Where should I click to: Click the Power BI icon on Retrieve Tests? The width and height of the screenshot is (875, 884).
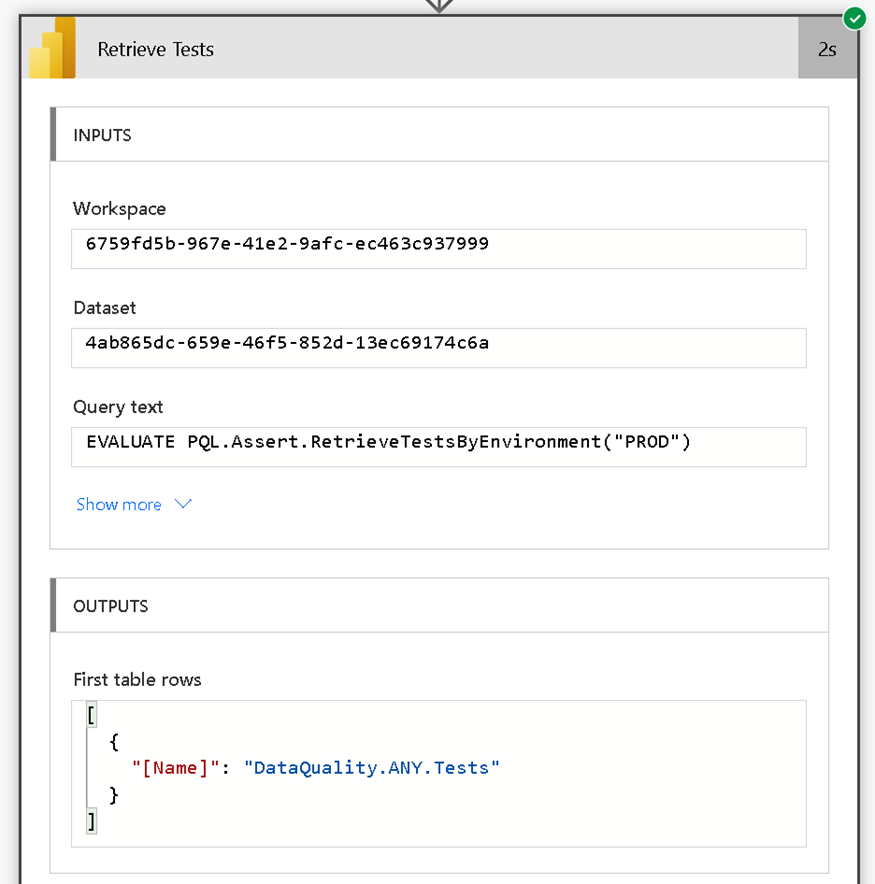[x=52, y=48]
